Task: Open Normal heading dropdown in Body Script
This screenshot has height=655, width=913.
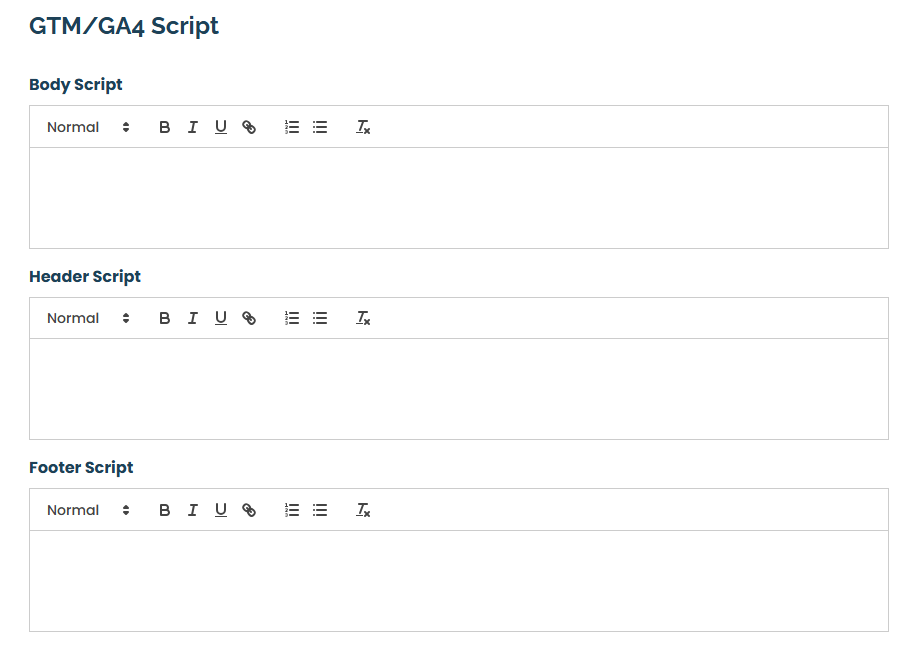Action: [x=88, y=127]
